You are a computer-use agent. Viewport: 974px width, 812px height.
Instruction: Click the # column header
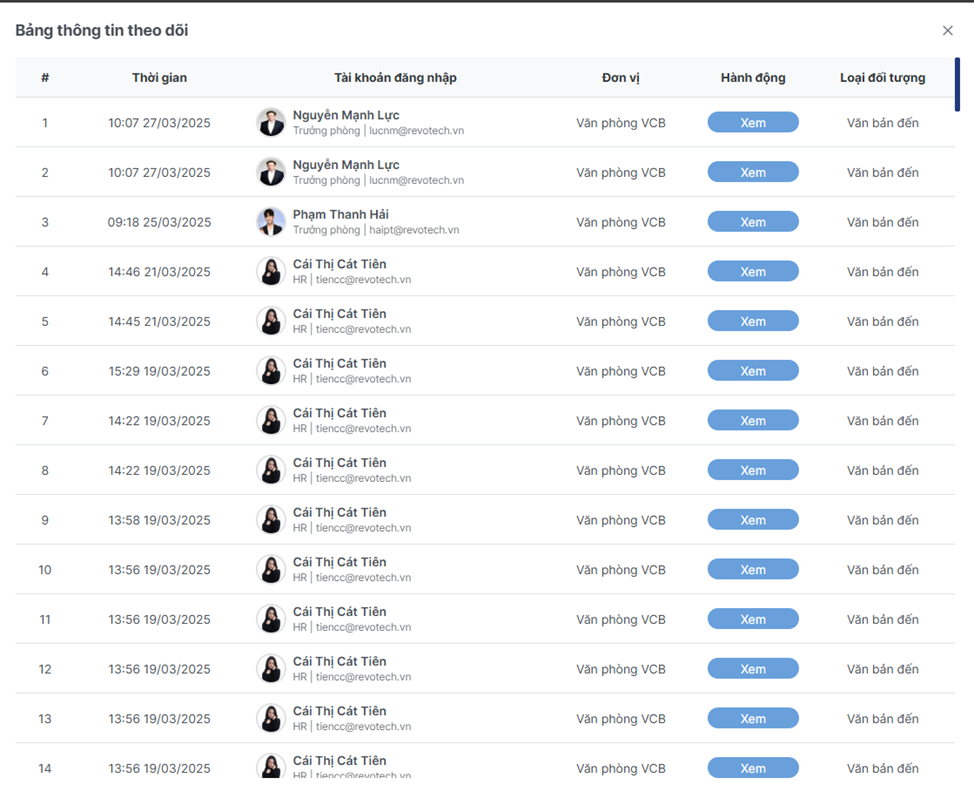[x=45, y=78]
